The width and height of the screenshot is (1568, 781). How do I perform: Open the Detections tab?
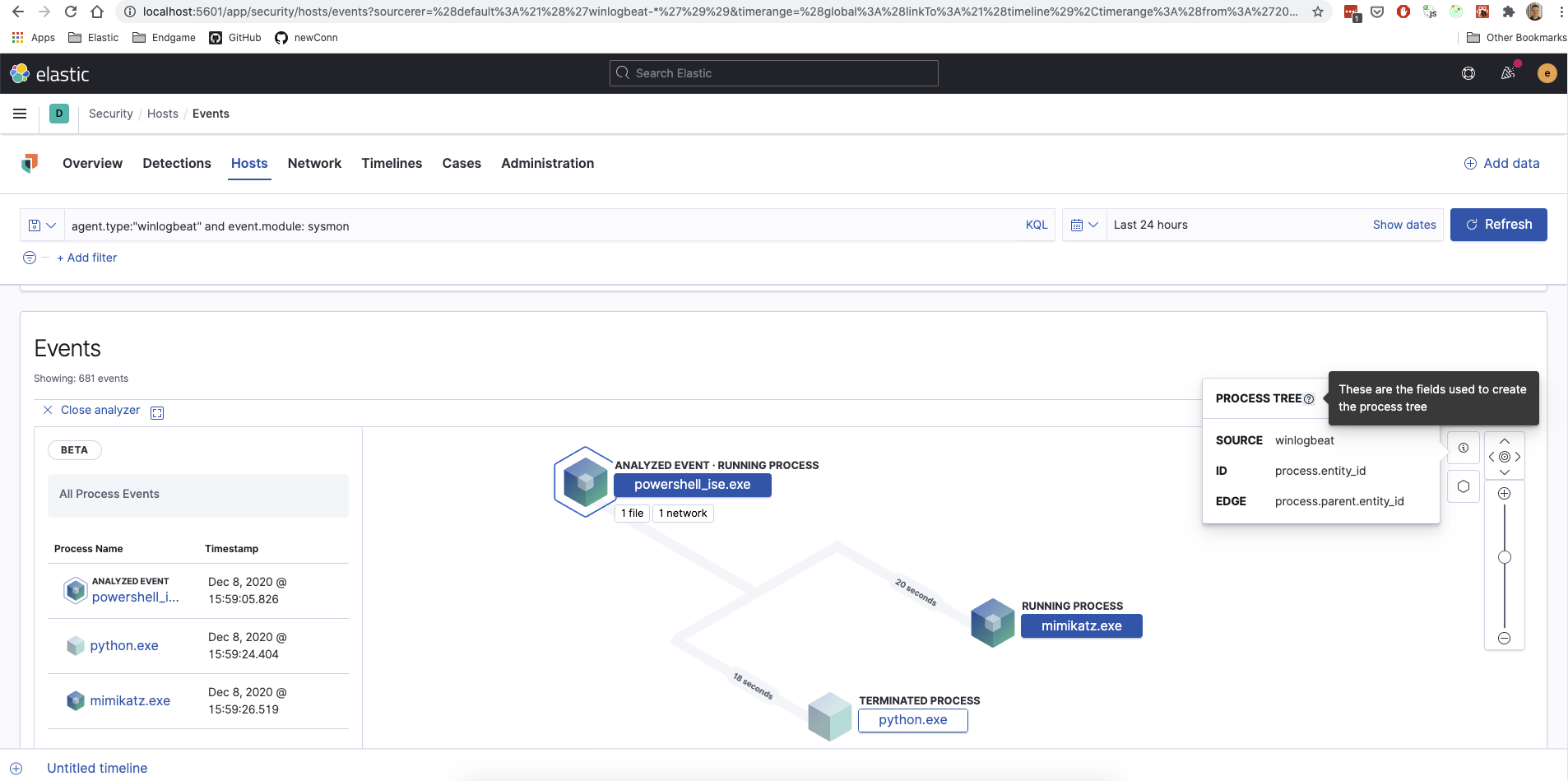point(177,163)
